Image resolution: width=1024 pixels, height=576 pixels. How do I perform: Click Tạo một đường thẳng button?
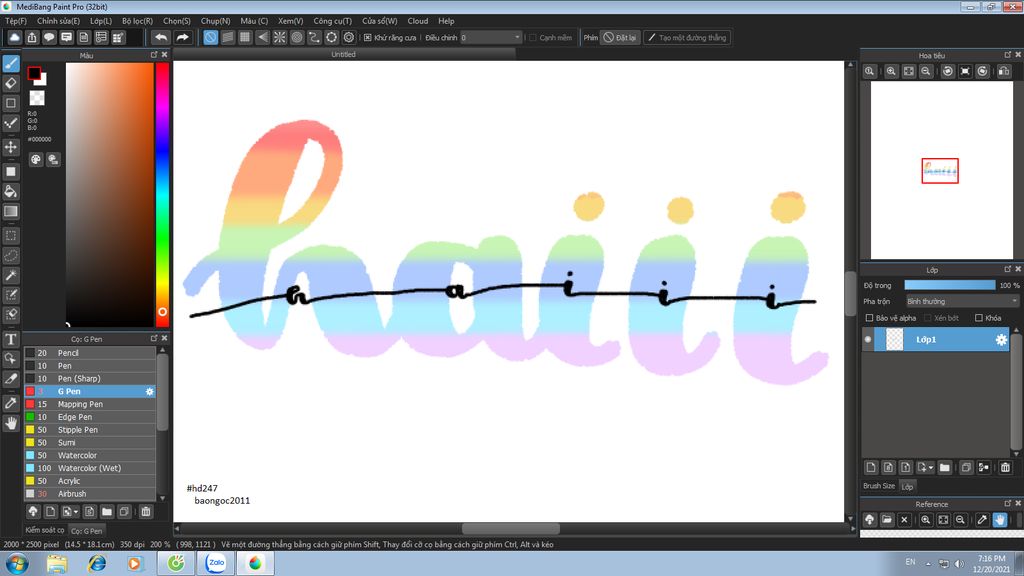687,38
